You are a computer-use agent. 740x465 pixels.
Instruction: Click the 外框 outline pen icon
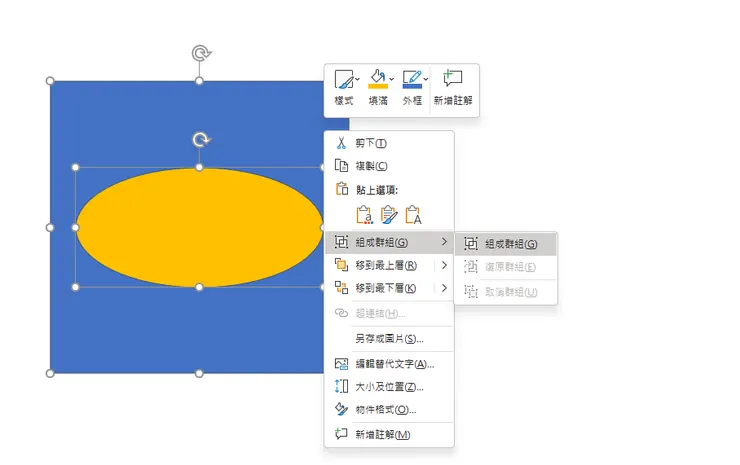coord(412,79)
